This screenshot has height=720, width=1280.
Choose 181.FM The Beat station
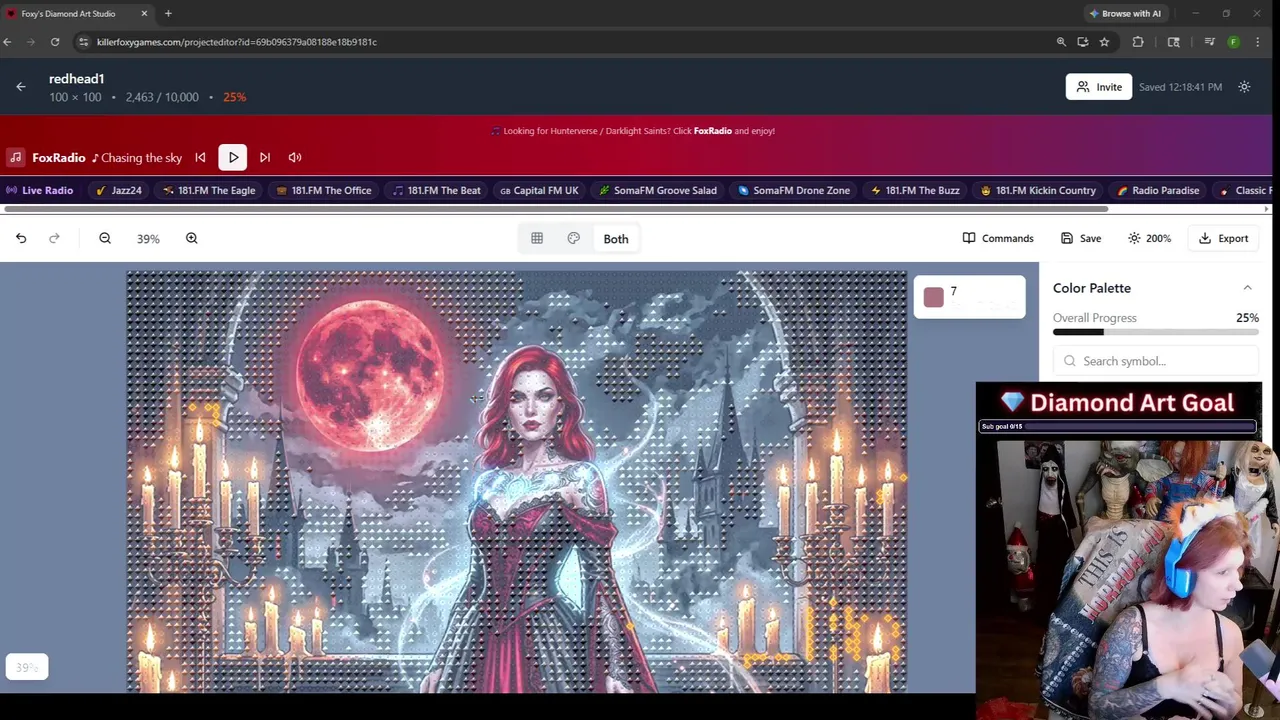click(437, 190)
